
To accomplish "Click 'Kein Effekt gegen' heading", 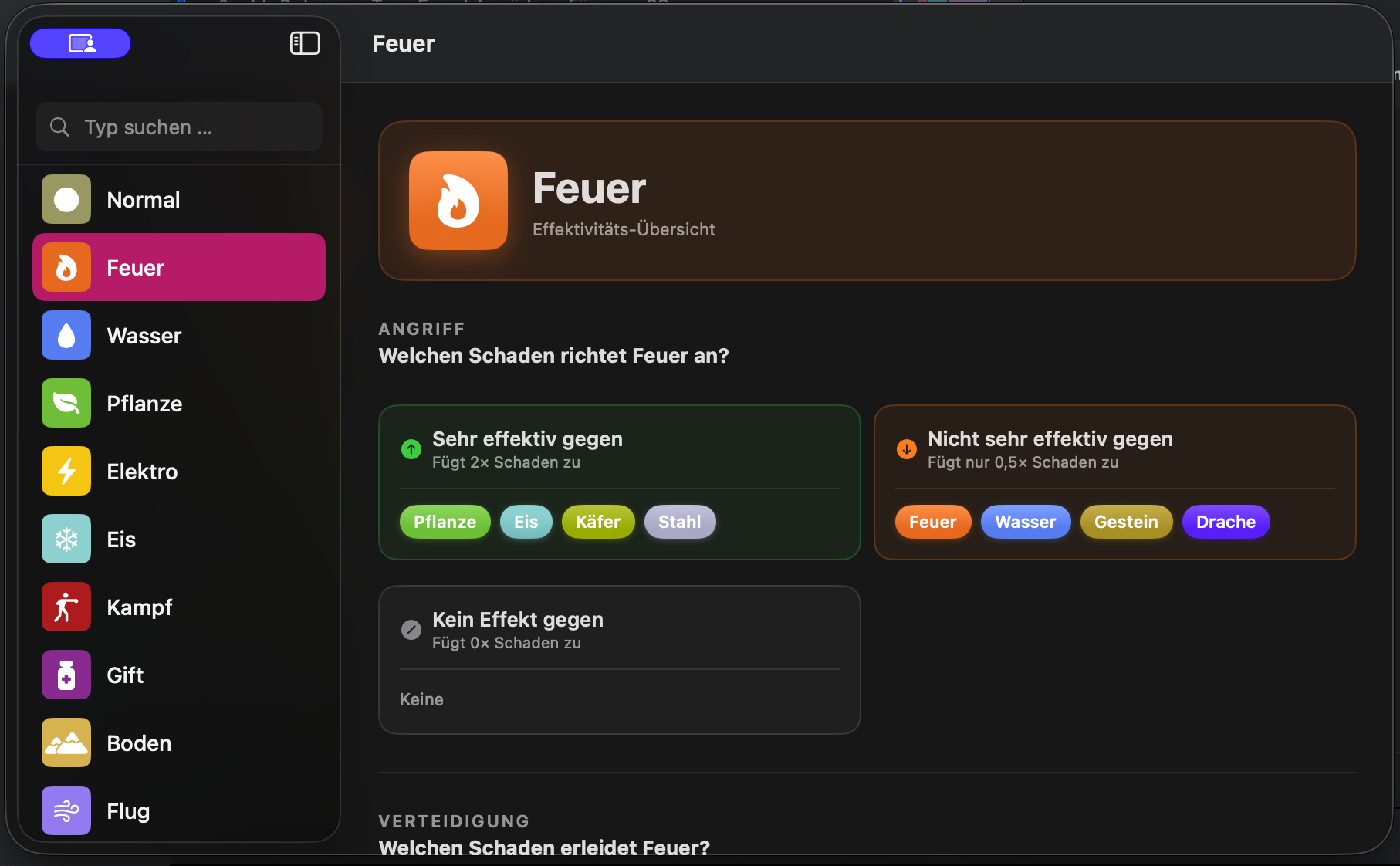I will click(518, 620).
